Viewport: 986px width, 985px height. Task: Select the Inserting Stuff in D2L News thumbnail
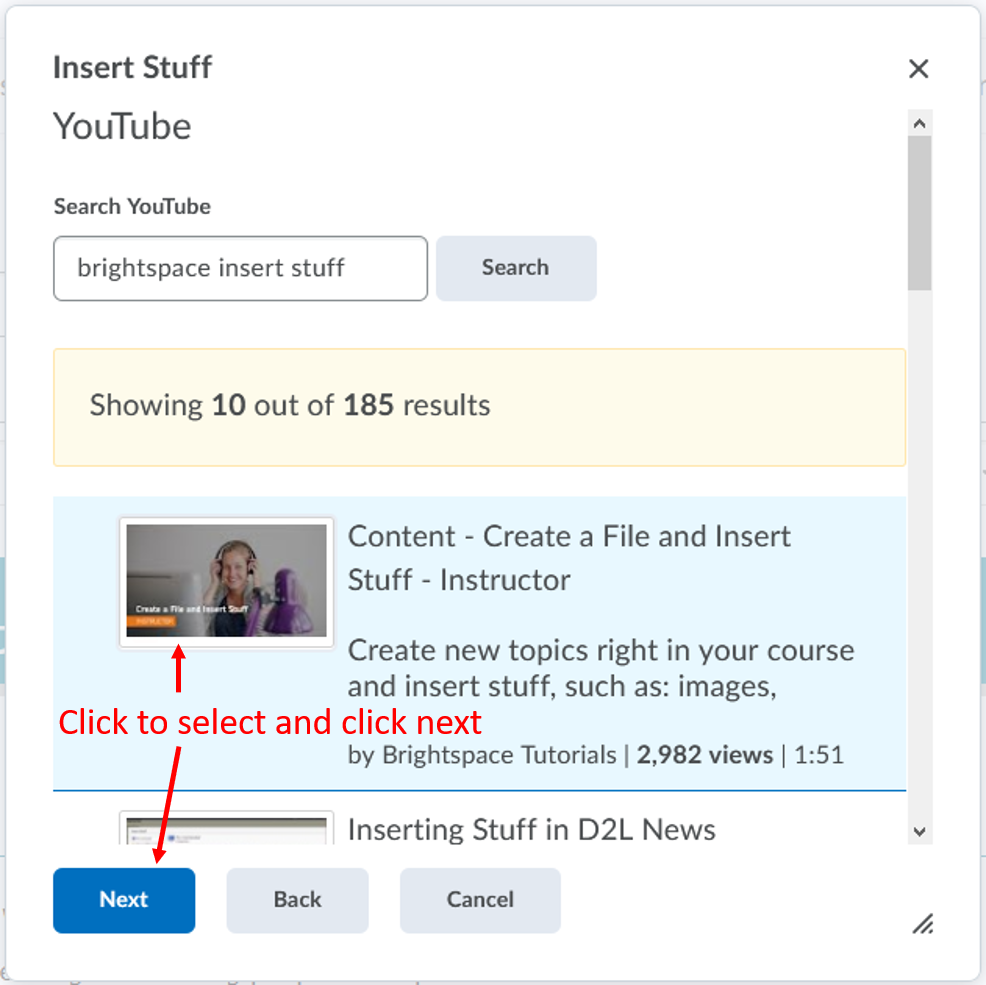point(226,830)
